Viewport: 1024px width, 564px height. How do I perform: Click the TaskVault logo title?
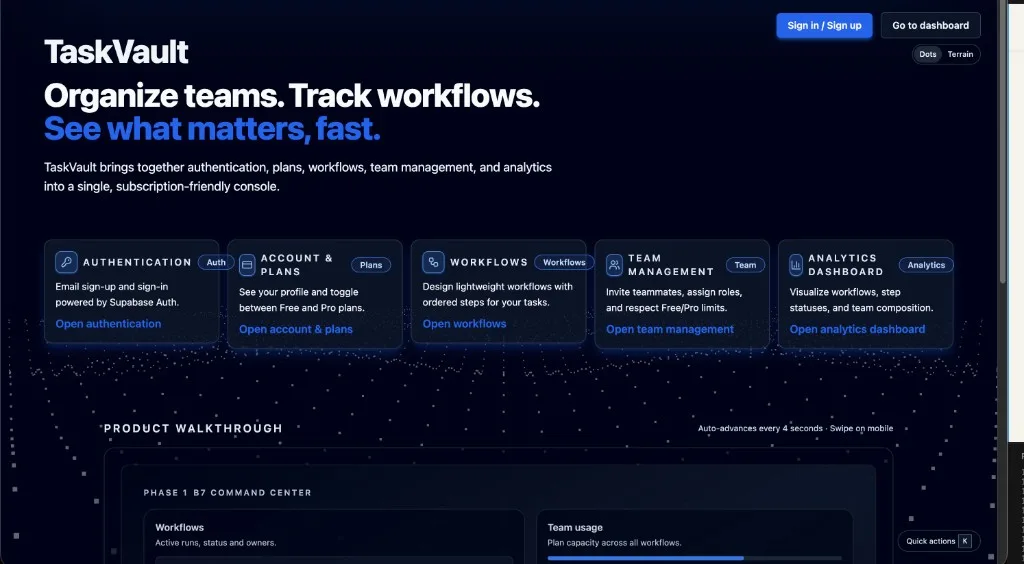coord(116,52)
